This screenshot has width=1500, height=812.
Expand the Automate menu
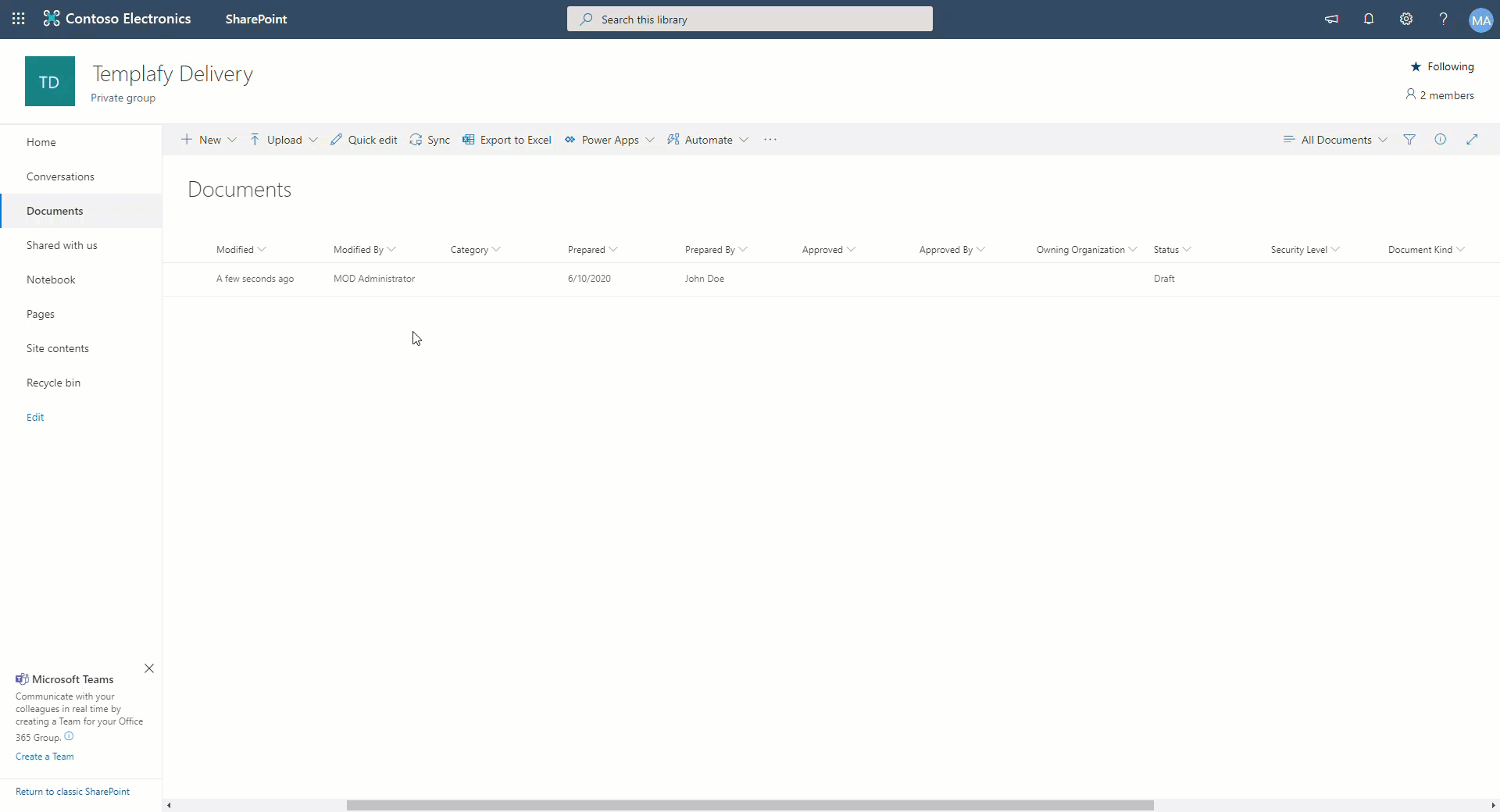pos(708,140)
